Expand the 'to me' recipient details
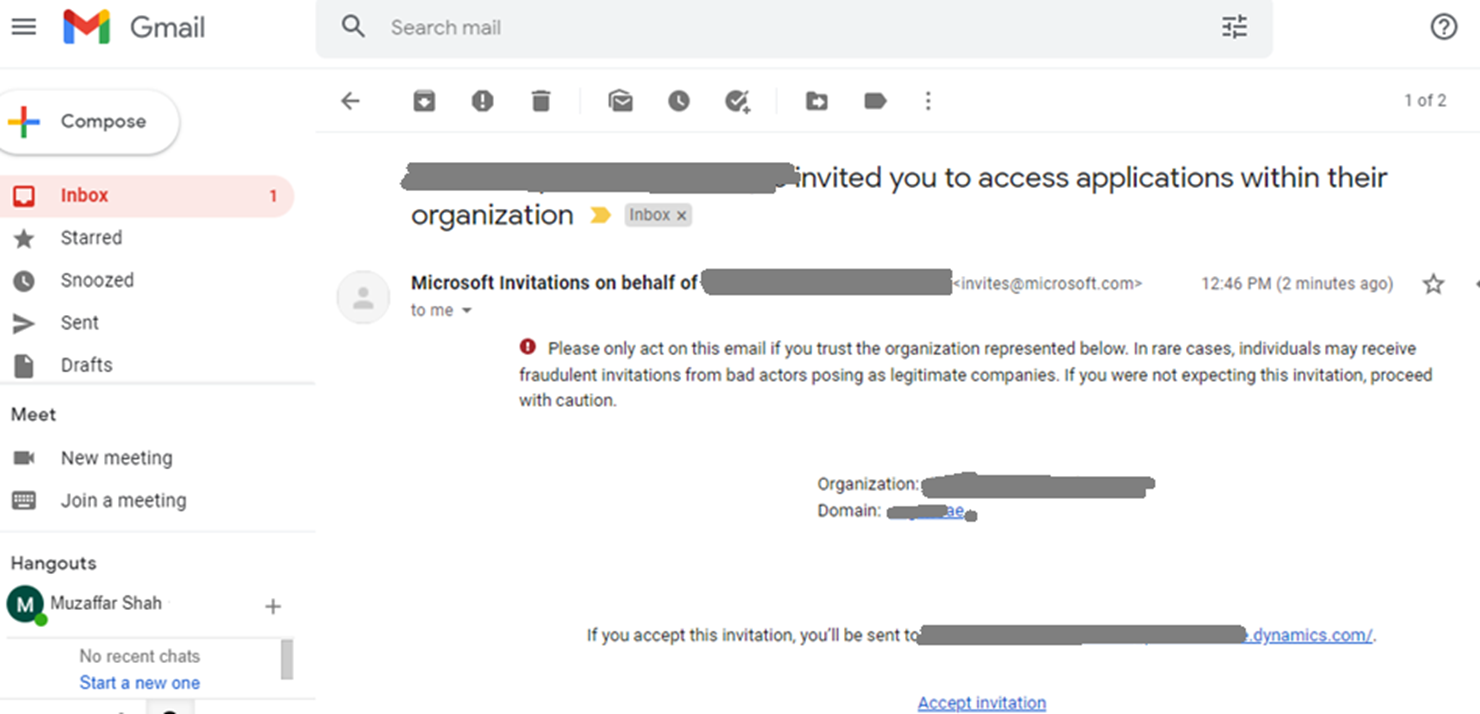 (x=465, y=311)
